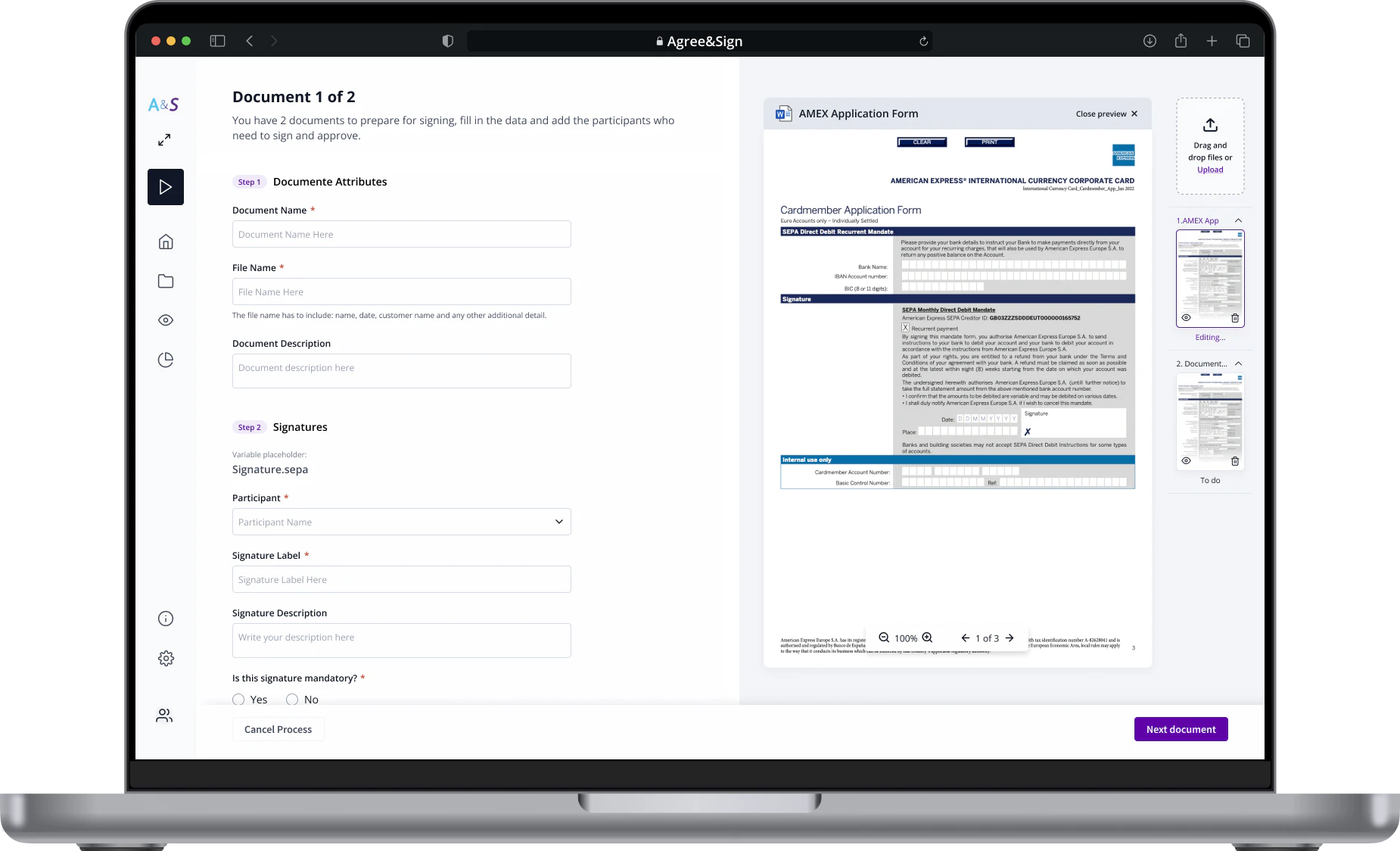Click the info icon in the sidebar
This screenshot has height=851, width=1400.
tap(166, 619)
